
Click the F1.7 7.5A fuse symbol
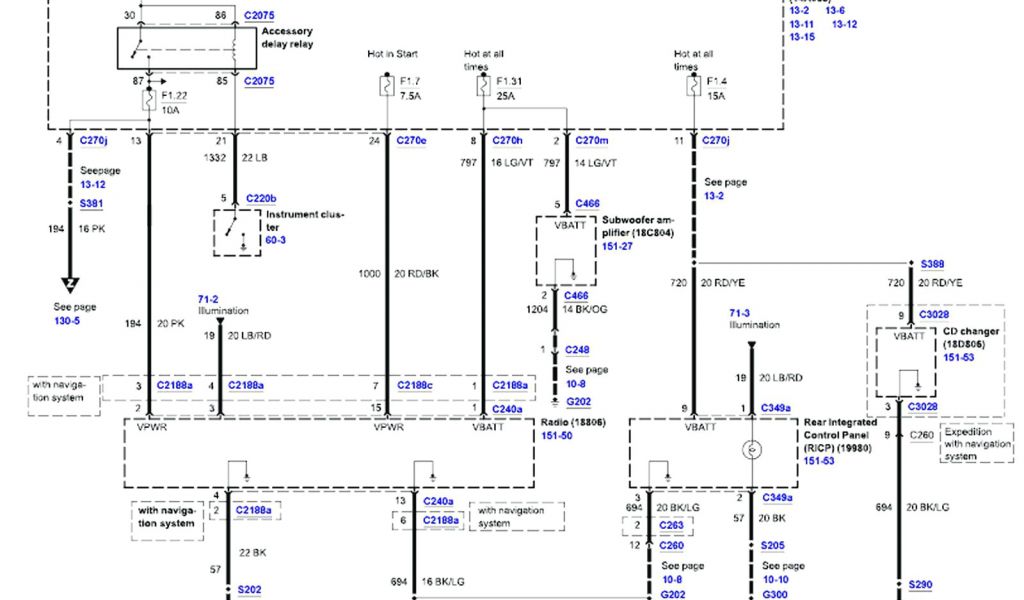click(x=387, y=88)
